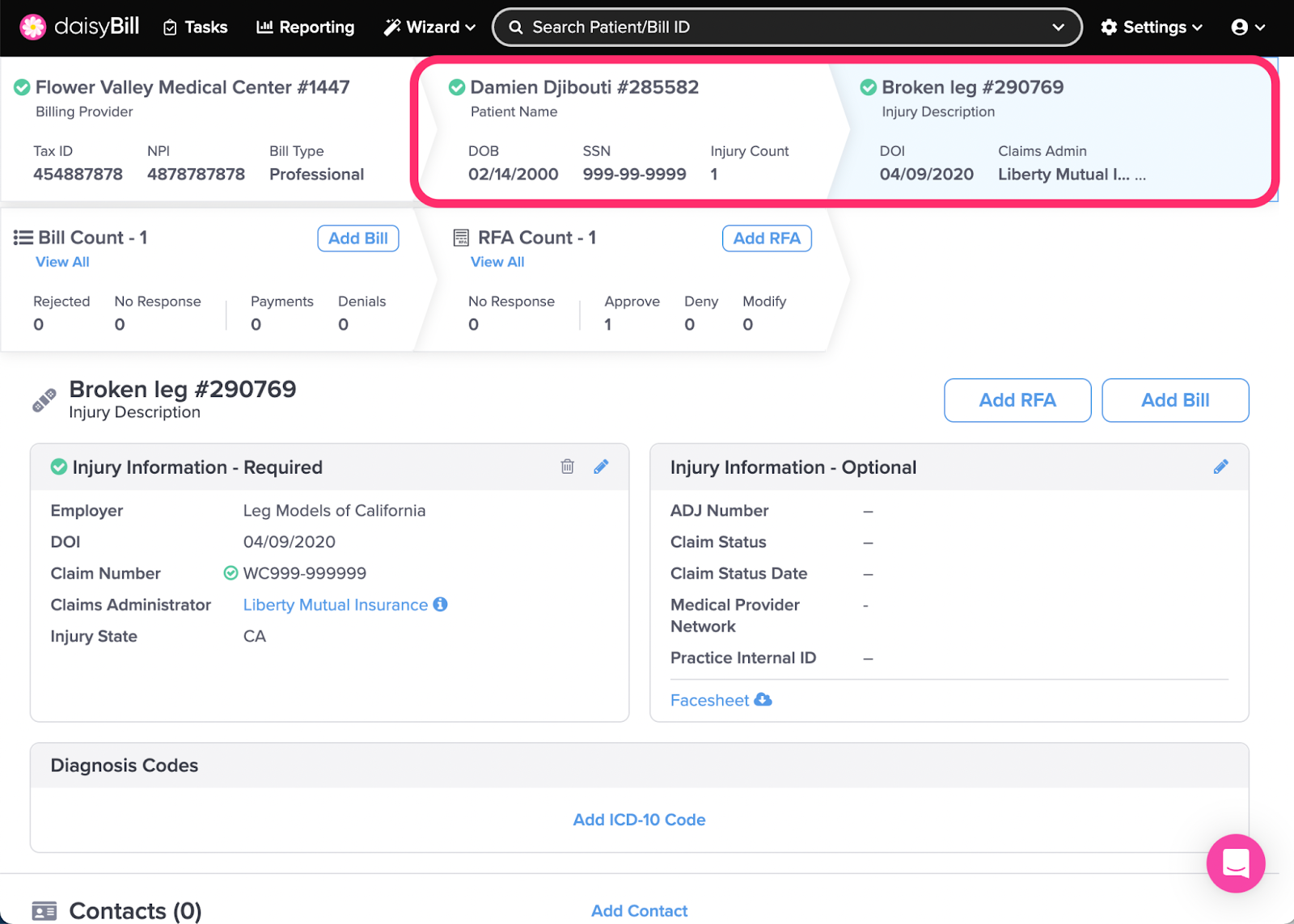Screen dimensions: 1294x924
Task: View all bills under Bill Count
Action: (x=62, y=262)
